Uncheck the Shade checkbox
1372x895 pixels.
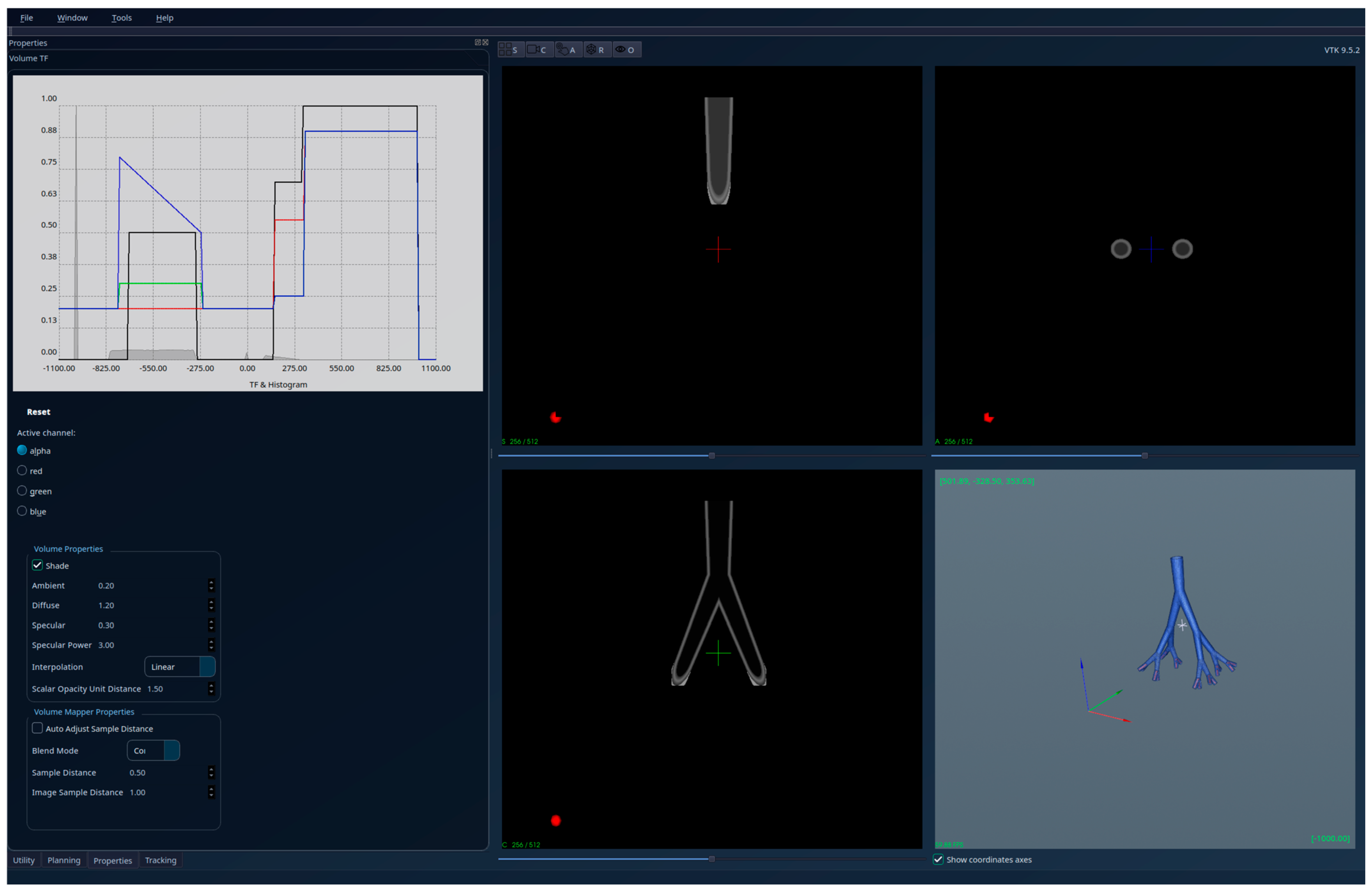pos(37,565)
